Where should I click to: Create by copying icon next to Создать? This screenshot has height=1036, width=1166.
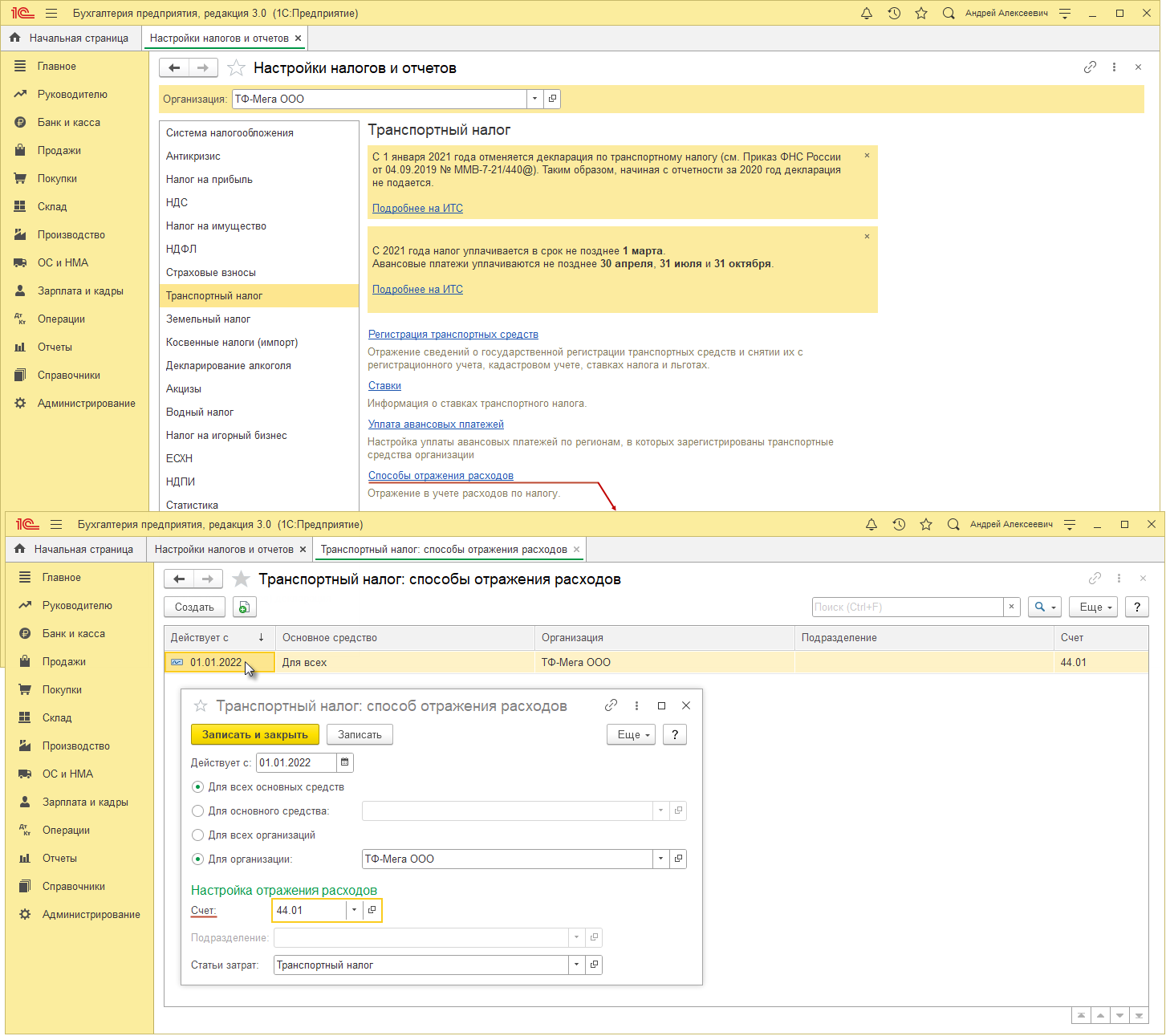245,607
